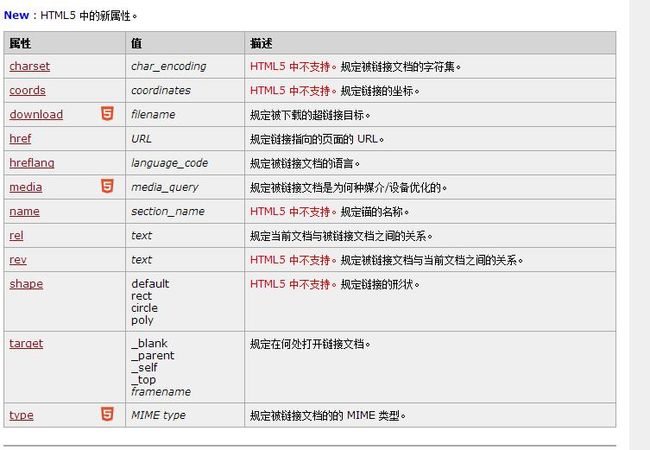Select the poly shape value
Viewport: 650px width, 450px height.
(142, 320)
